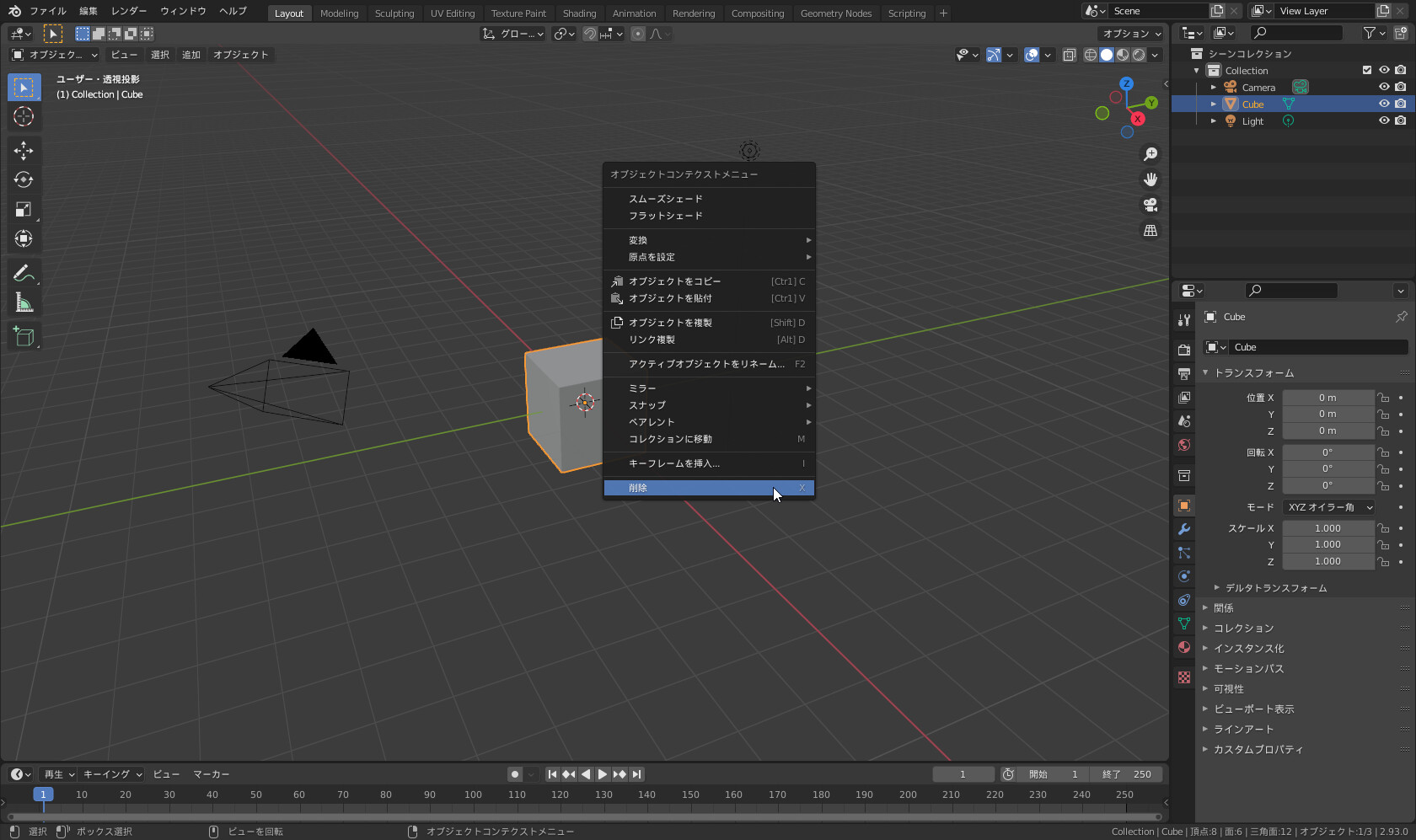
Task: Hide the Camera in the outliner
Action: pos(1384,87)
